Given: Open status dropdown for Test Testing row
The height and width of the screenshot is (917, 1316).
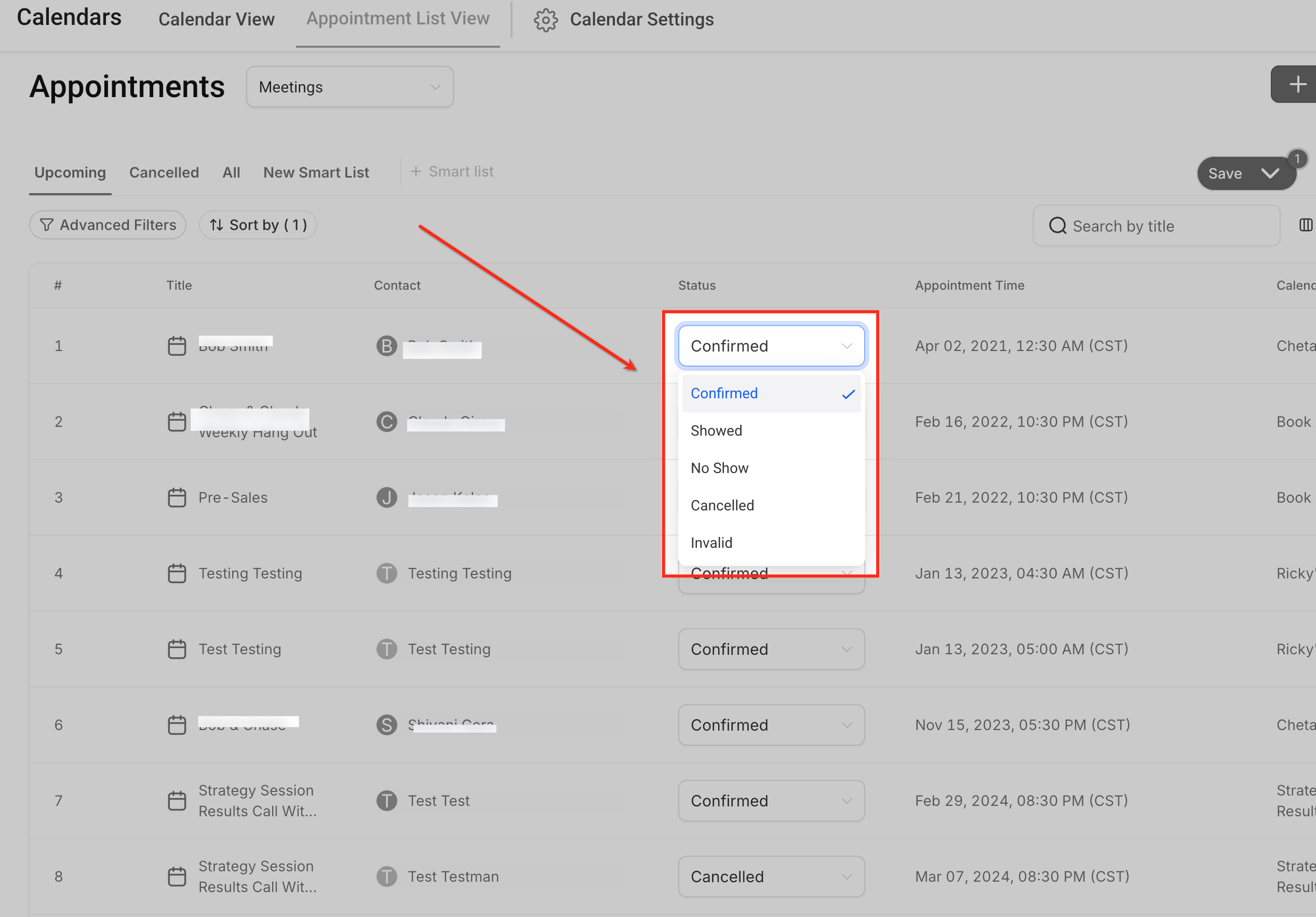Looking at the screenshot, I should point(771,650).
